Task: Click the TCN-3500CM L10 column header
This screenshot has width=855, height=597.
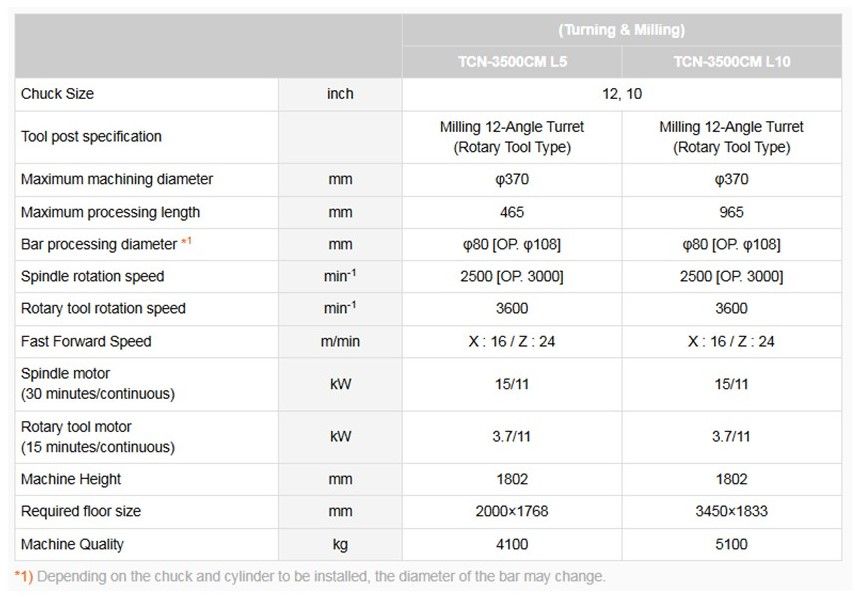Action: pos(731,61)
